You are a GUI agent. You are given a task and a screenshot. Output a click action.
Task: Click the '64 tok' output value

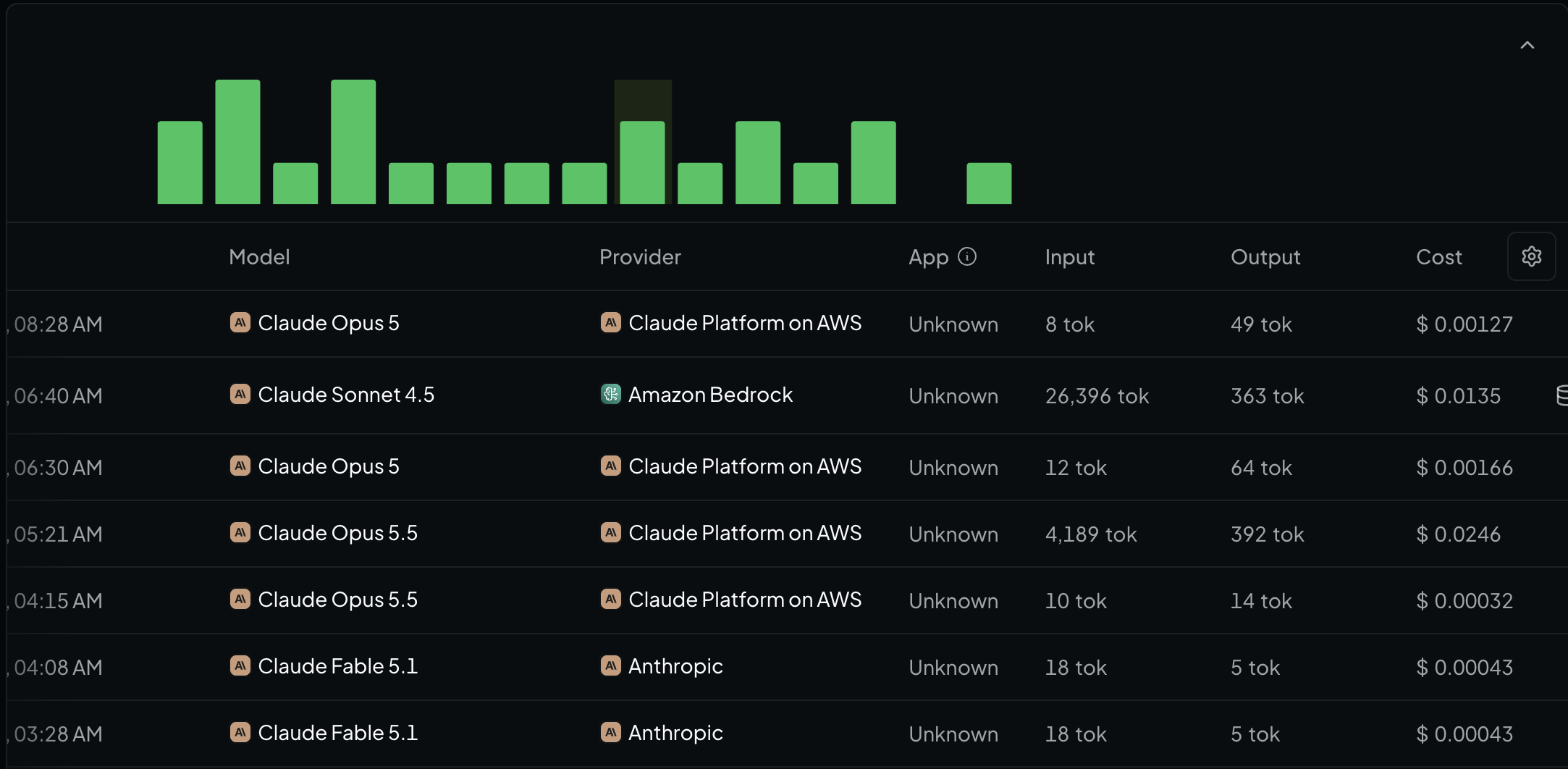tap(1261, 467)
